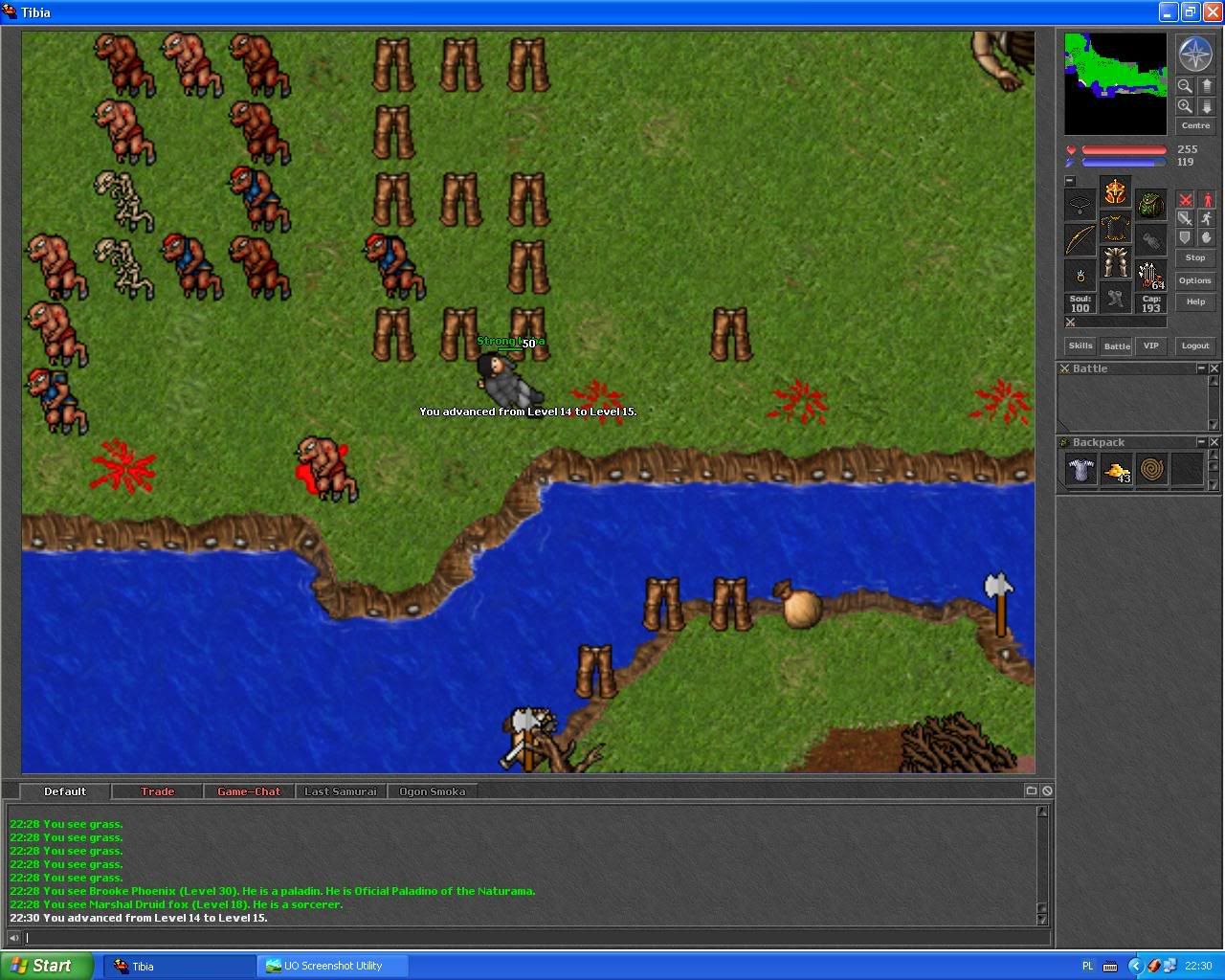Open the Ogon Smoka chat tab
Viewport: 1225px width, 980px height.
click(x=433, y=791)
